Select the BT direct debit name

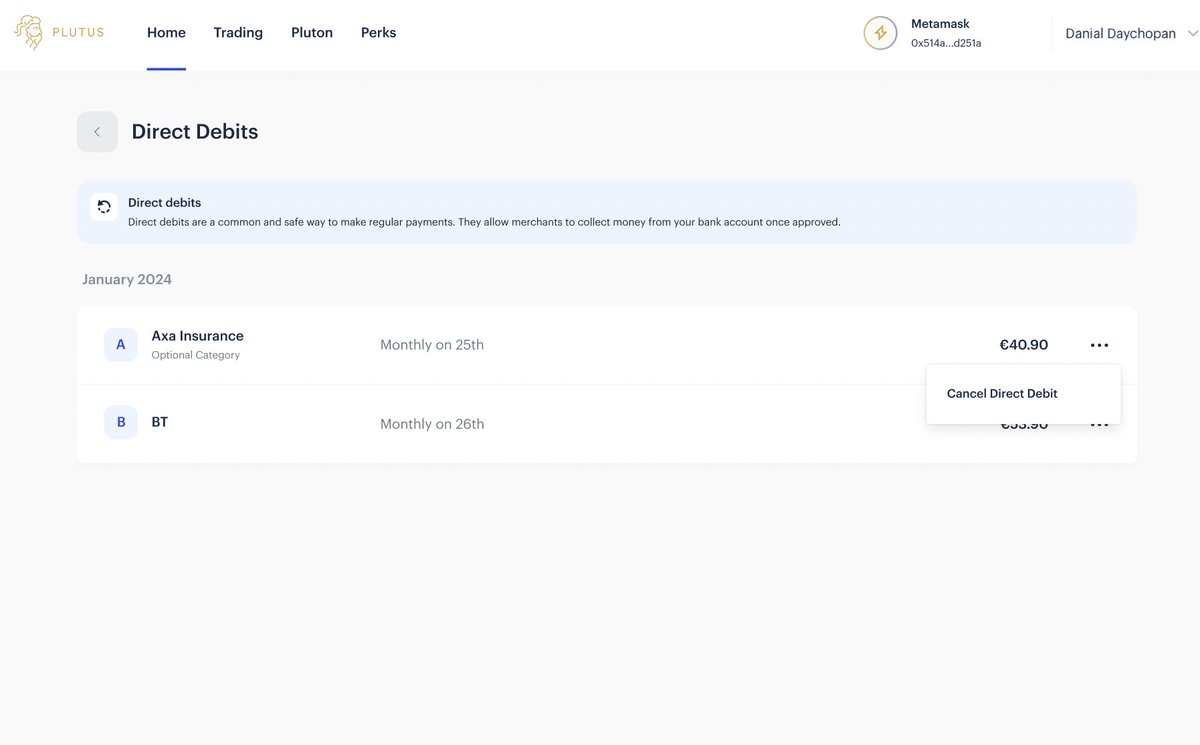click(160, 422)
